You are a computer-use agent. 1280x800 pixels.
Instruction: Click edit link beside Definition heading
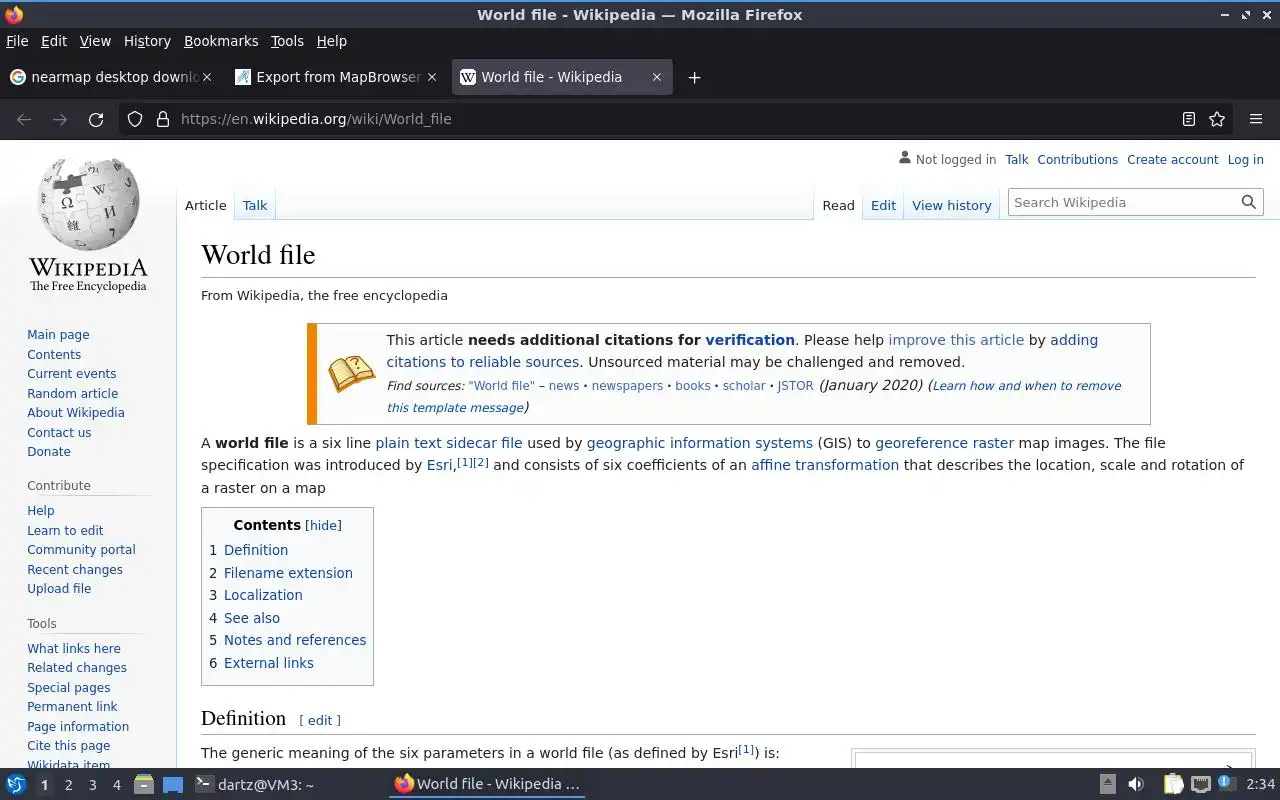pyautogui.click(x=320, y=720)
